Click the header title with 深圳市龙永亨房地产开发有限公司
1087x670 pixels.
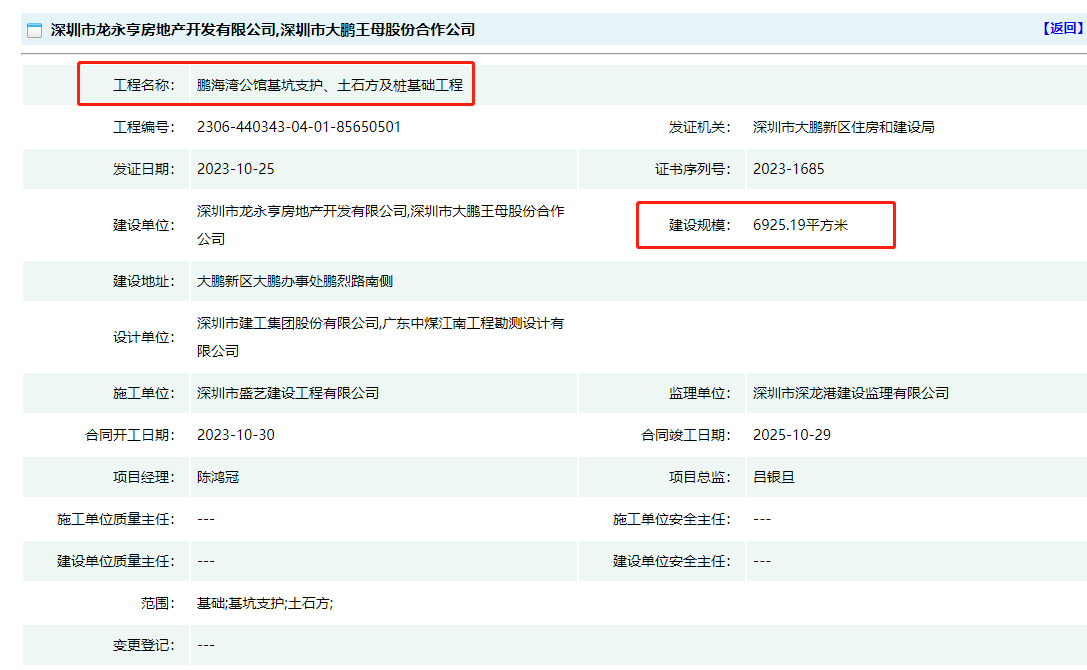coord(262,30)
